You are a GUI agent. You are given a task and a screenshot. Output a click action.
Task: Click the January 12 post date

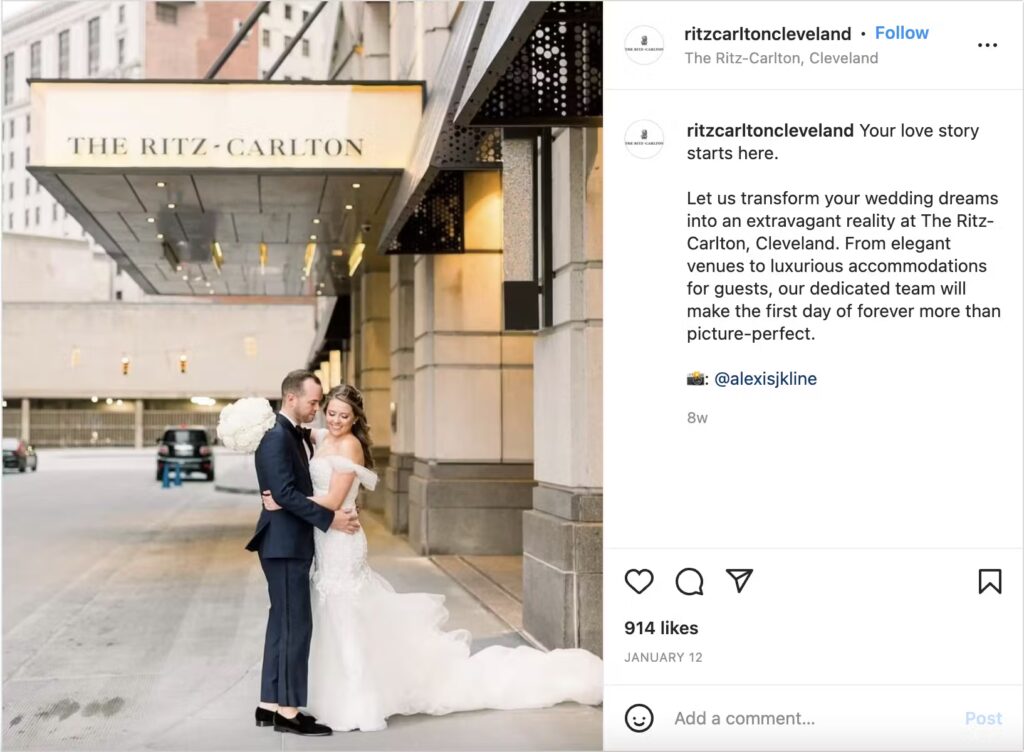click(663, 657)
